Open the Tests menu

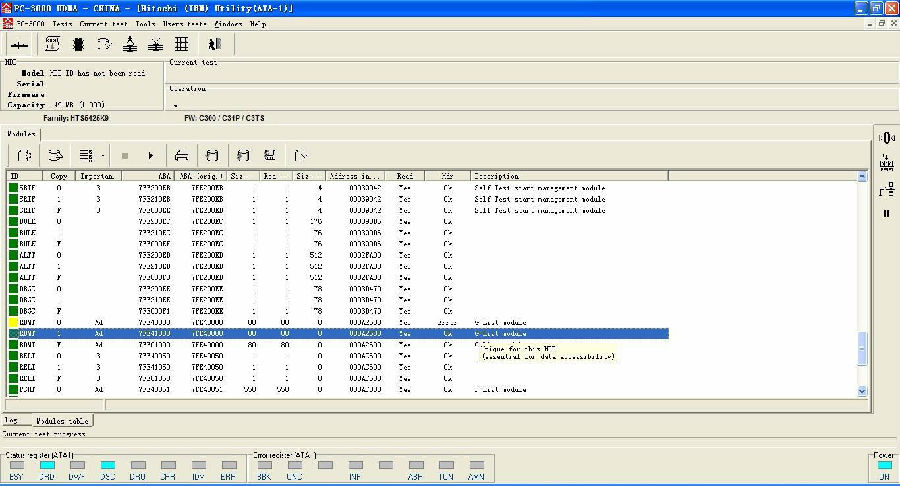(62, 24)
